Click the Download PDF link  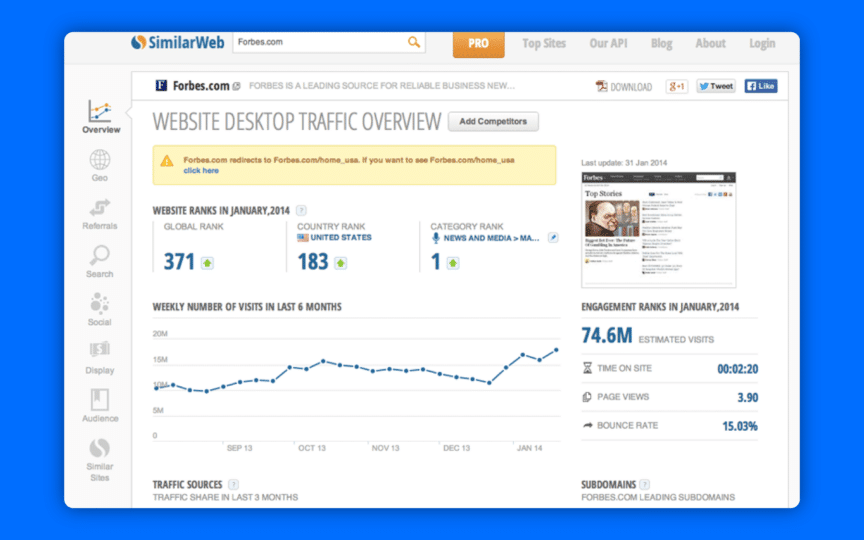tap(624, 87)
